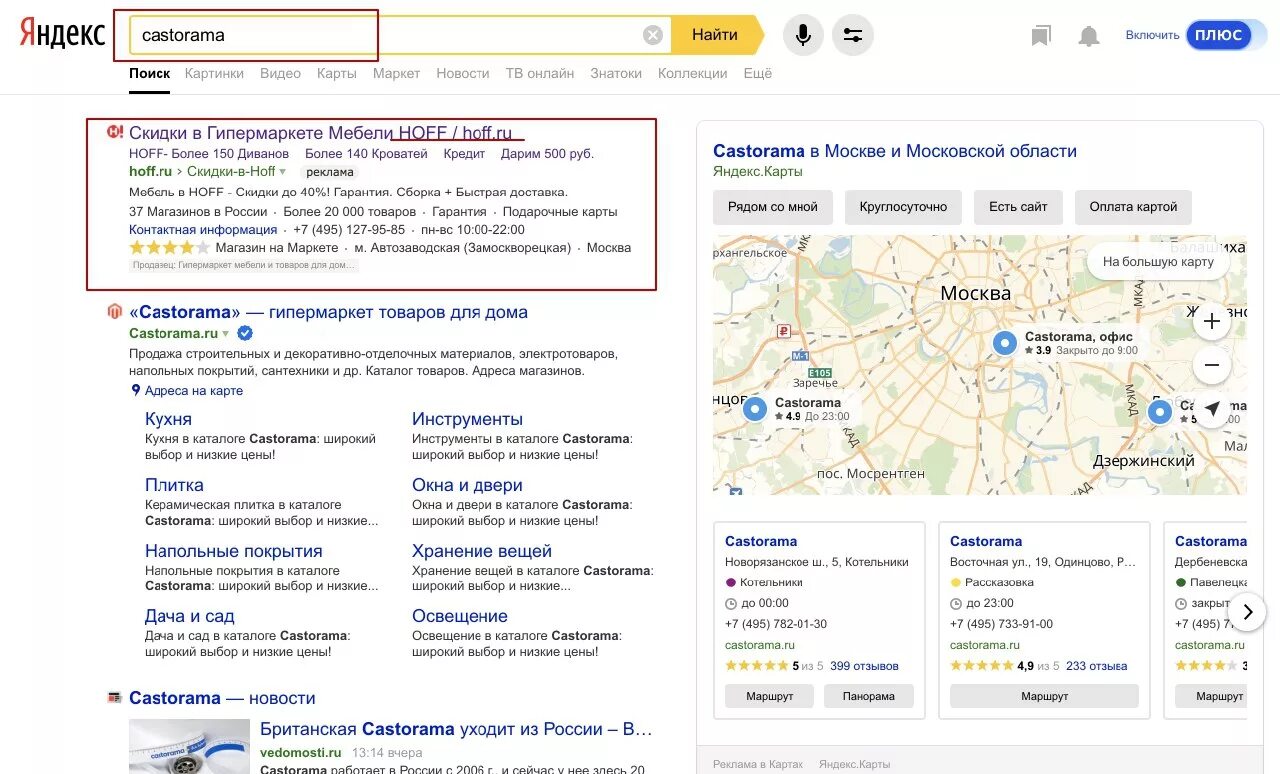
Task: Toggle the Круглосуточно filter
Action: click(x=903, y=207)
